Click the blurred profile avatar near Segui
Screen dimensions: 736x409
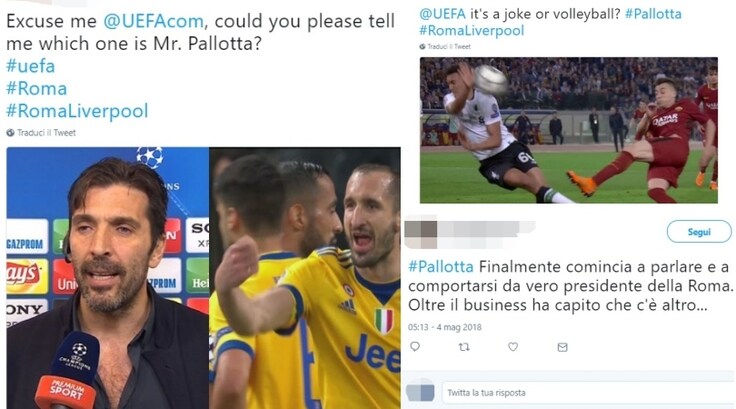click(x=421, y=233)
